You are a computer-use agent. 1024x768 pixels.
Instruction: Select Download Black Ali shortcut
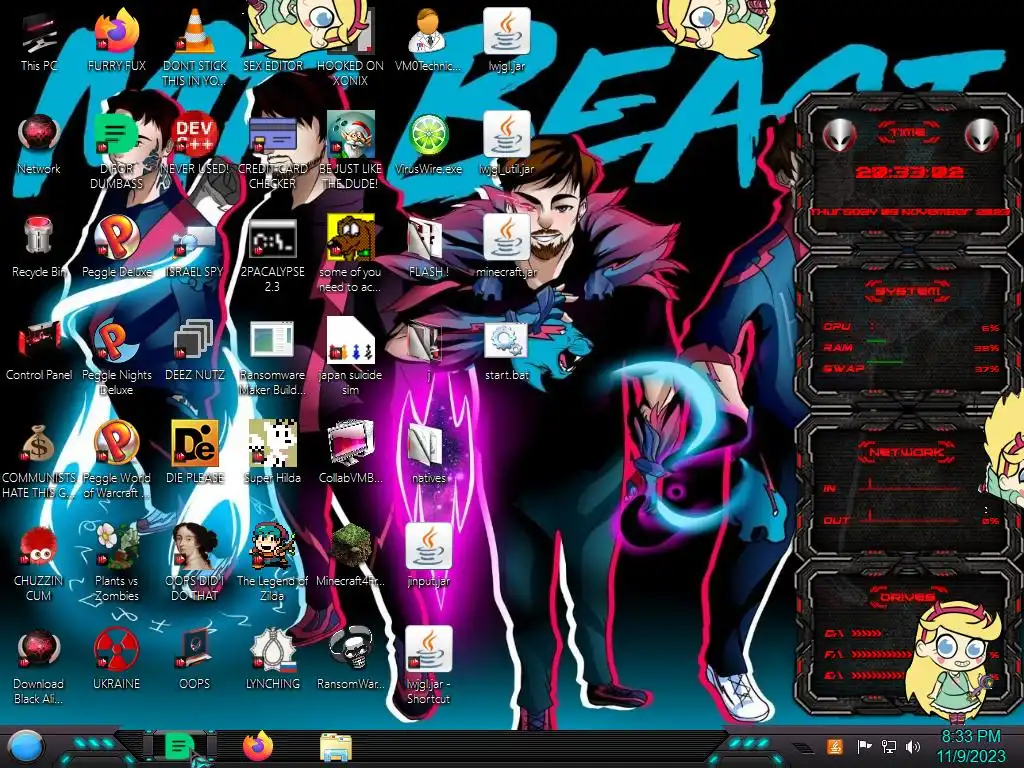39,650
